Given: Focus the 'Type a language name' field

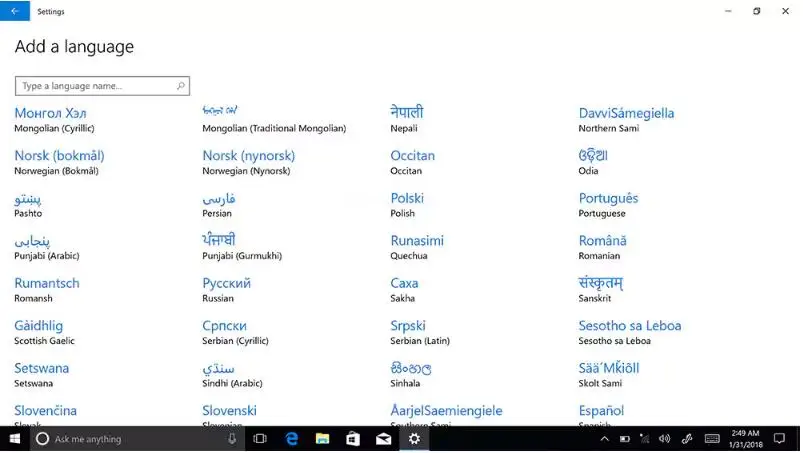Looking at the screenshot, I should [x=102, y=86].
